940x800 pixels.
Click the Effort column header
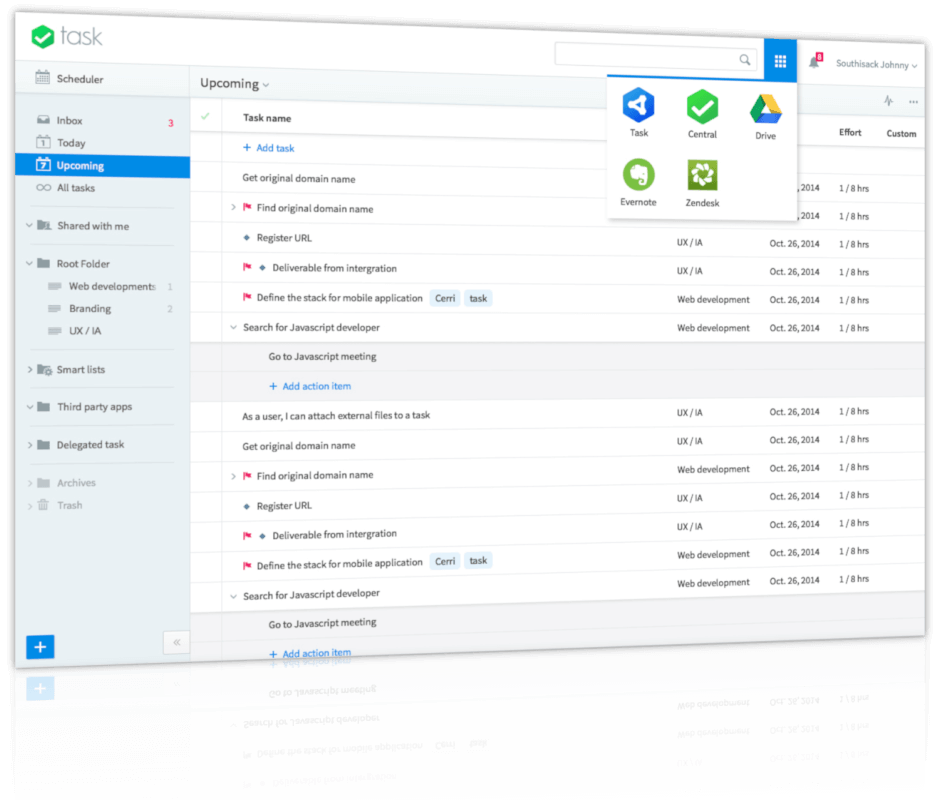pos(850,133)
